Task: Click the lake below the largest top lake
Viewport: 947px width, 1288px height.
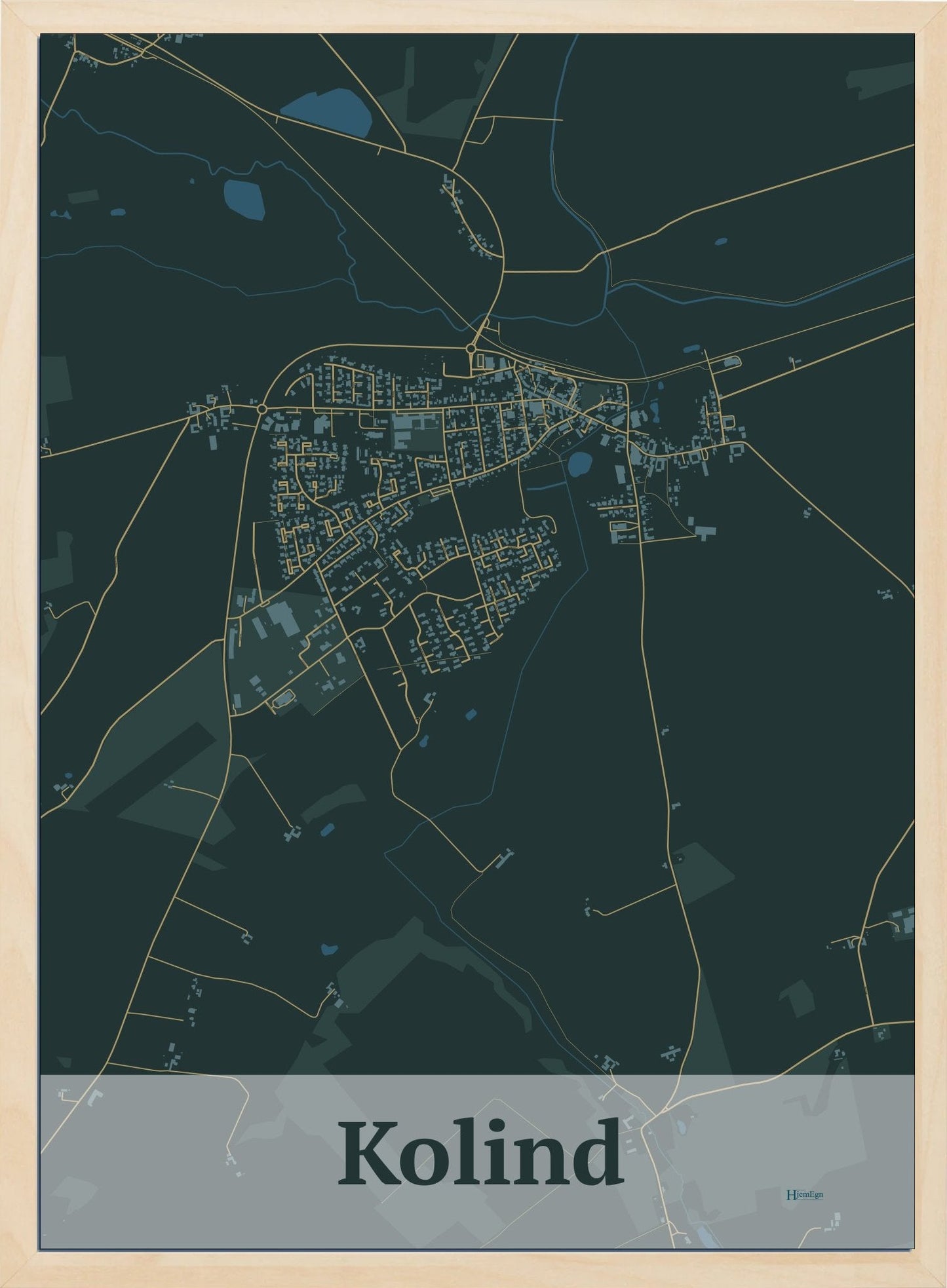Action: pos(244,199)
